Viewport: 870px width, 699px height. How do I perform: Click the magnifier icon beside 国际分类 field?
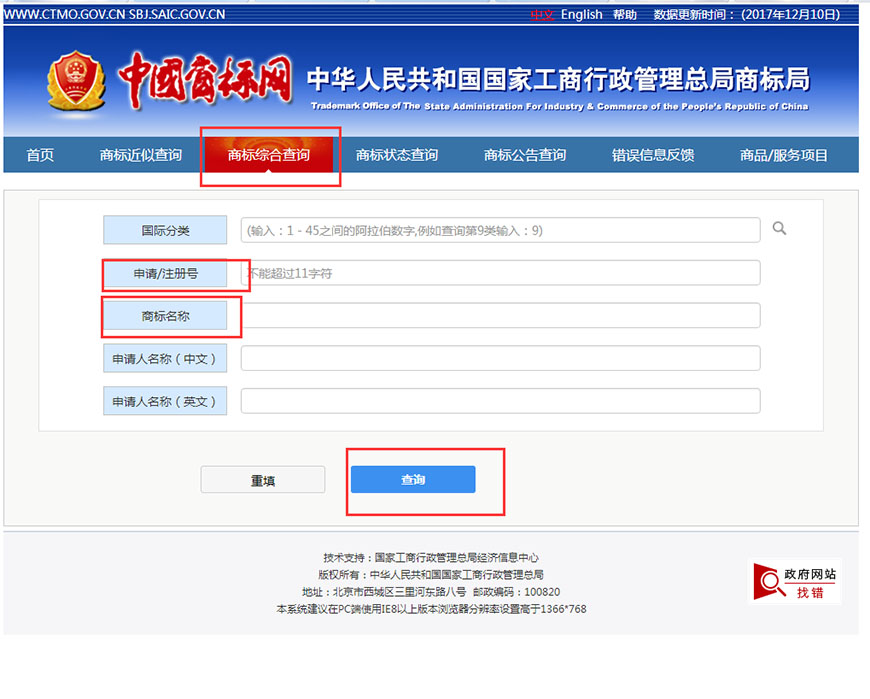tap(779, 229)
